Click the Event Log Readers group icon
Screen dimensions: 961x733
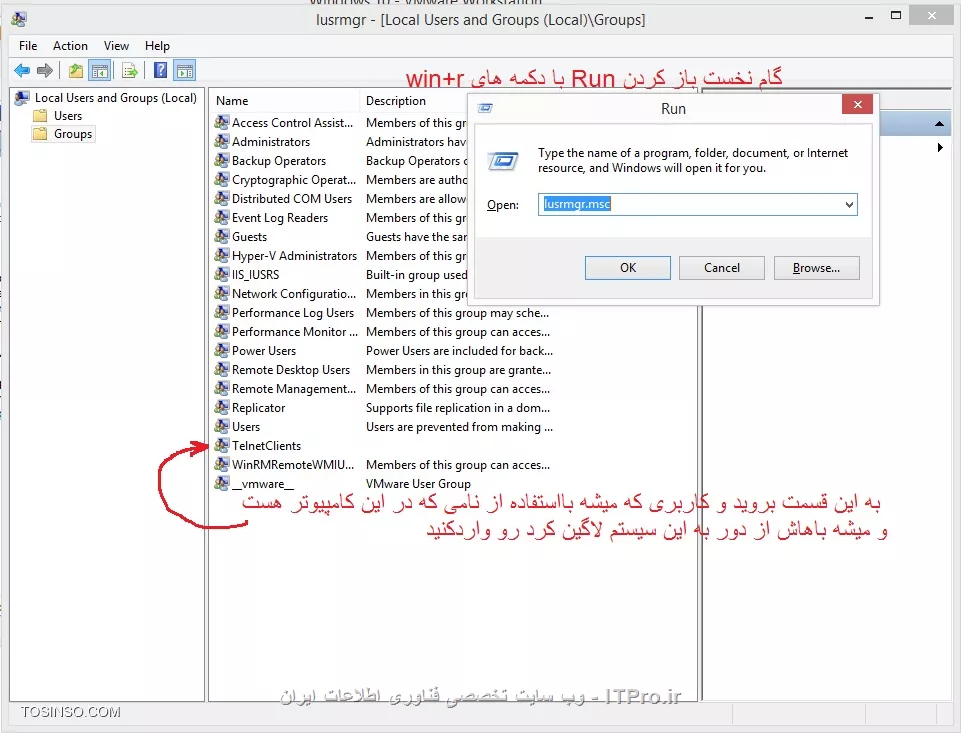click(222, 218)
